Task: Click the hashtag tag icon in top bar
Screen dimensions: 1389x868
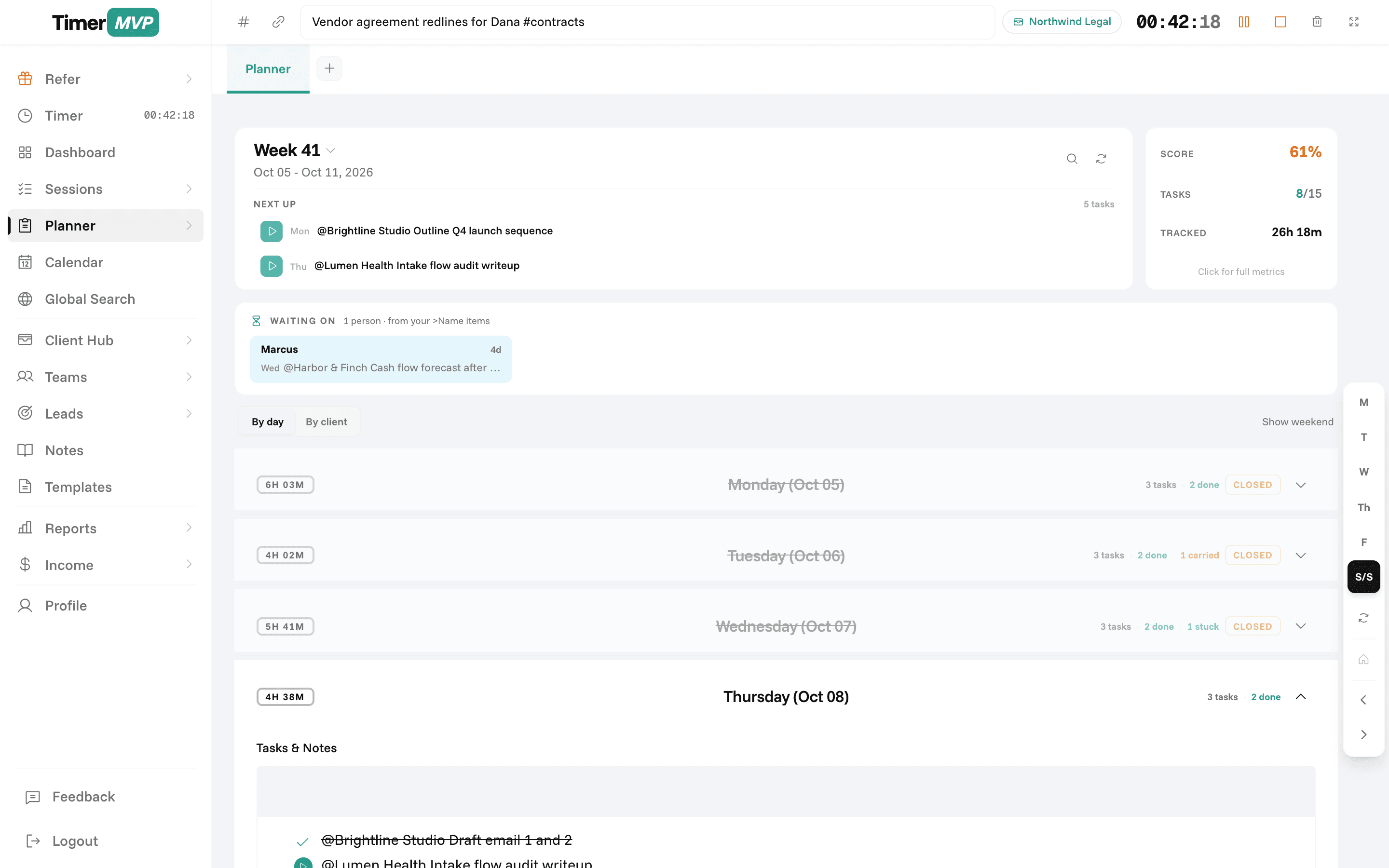Action: (244, 22)
